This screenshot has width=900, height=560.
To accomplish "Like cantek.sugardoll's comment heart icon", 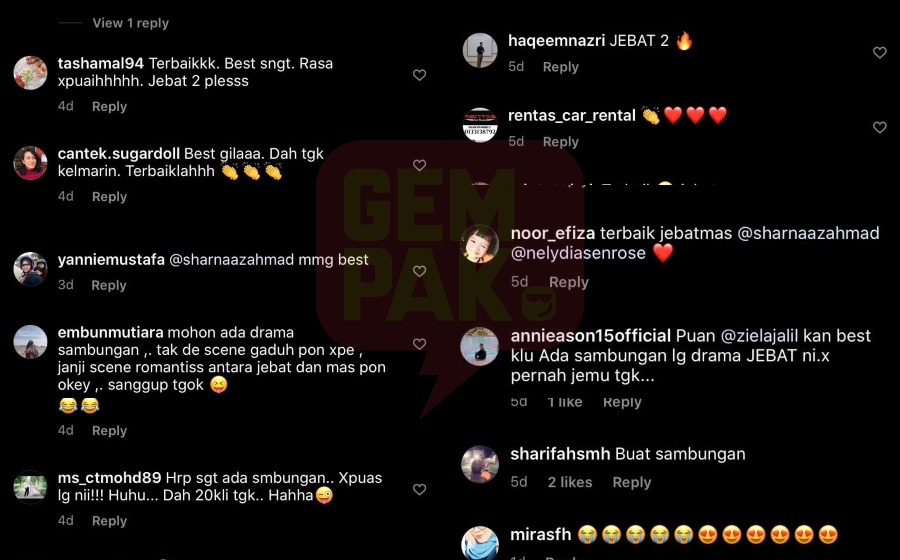I will tap(420, 165).
